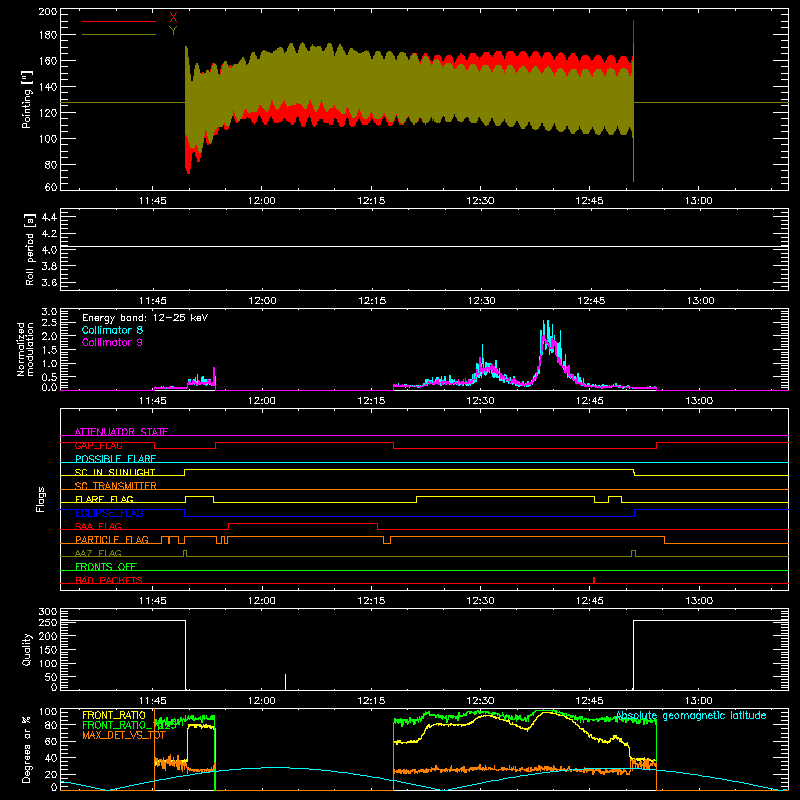Click the small Quality spike after 12:00
The width and height of the screenshot is (800, 800).
285,682
